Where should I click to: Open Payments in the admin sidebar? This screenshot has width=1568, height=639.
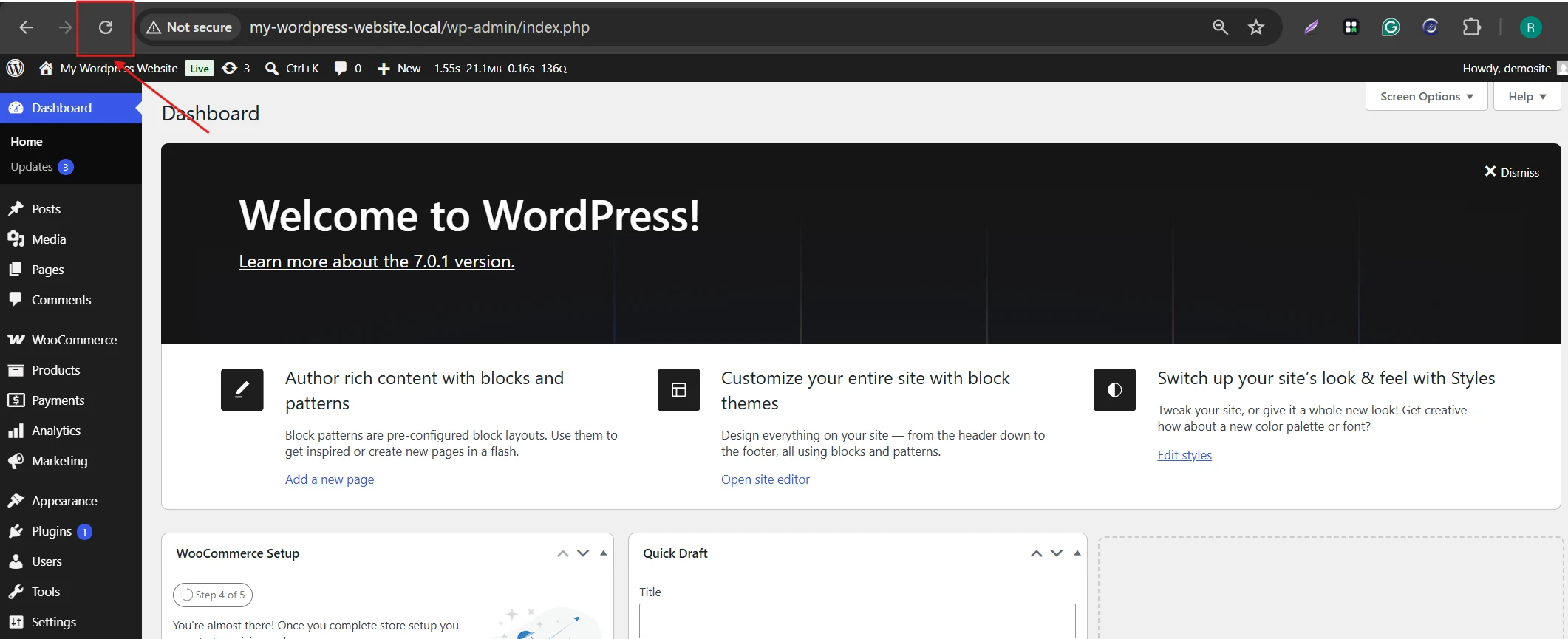coord(71,400)
